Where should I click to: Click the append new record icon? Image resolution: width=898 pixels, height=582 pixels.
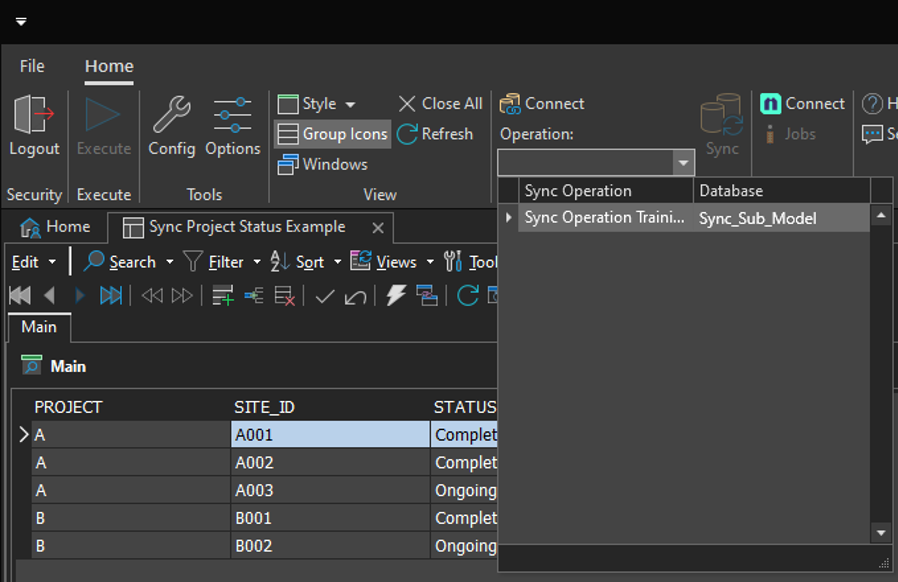tap(225, 295)
